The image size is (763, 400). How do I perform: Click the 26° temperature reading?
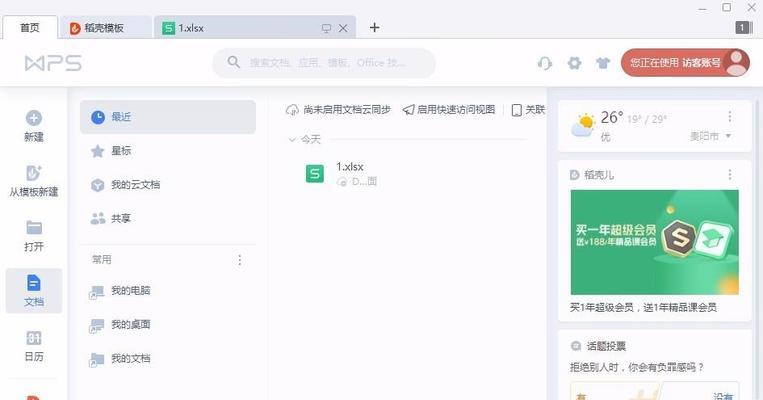pyautogui.click(x=612, y=117)
